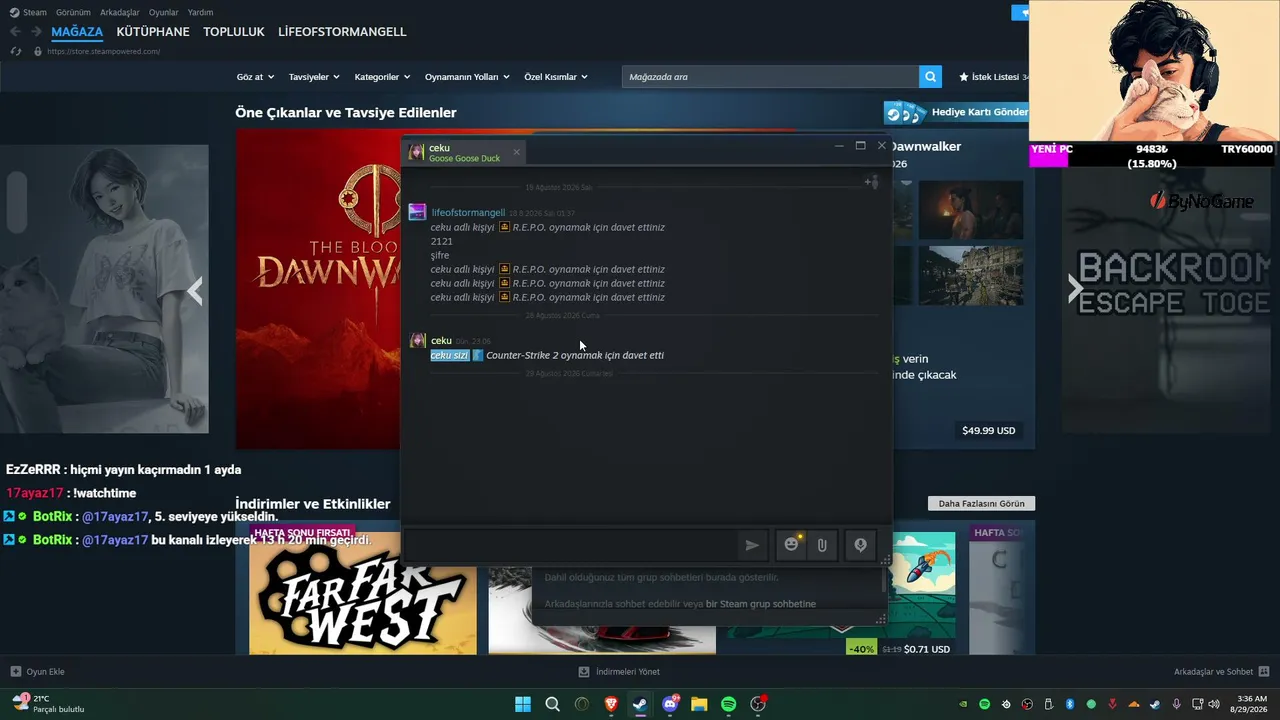Click the $49.99 USD price tag
The image size is (1280, 720).
tap(989, 431)
